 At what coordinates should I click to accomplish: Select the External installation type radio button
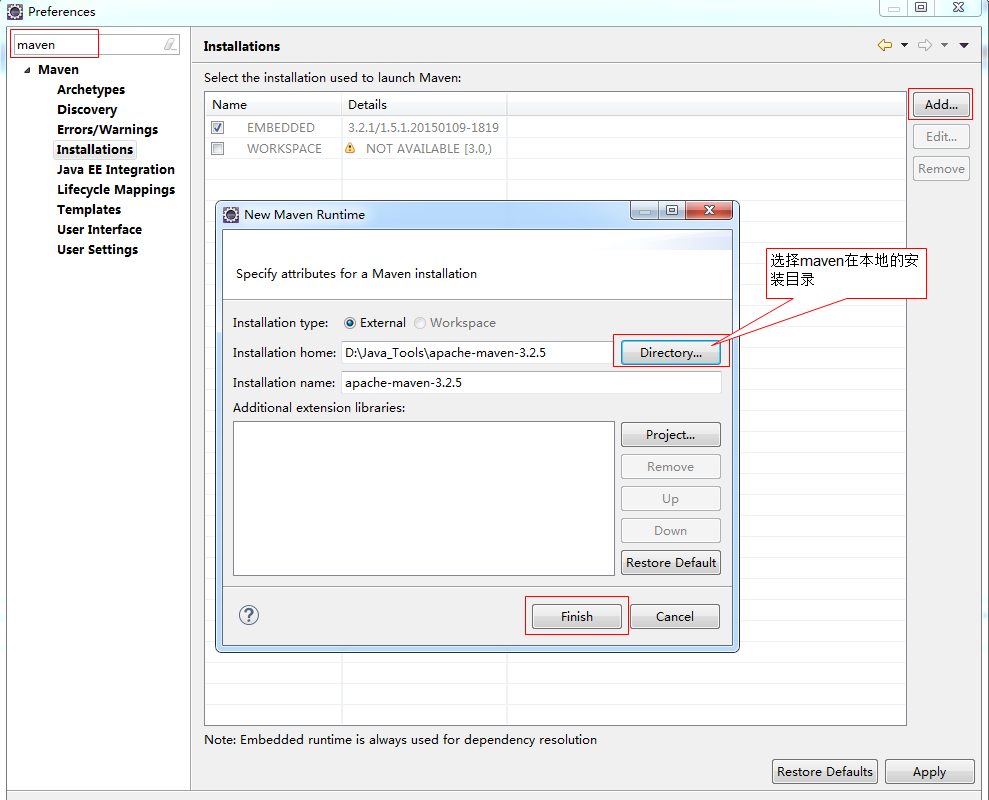point(350,323)
